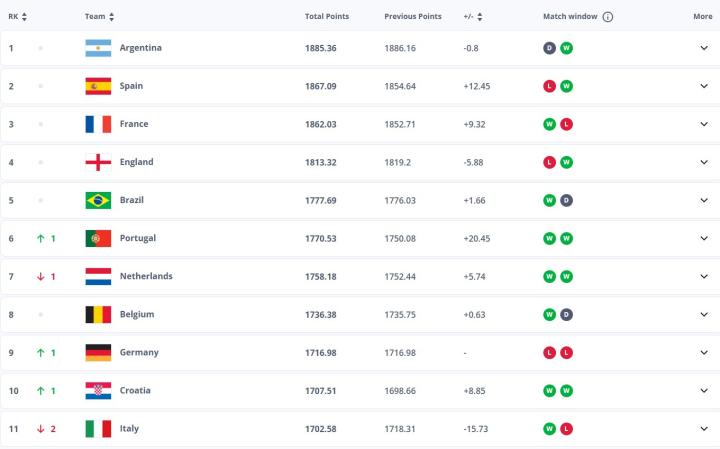Screen dimensions: 720x449
Task: Expand the Italy row details
Action: [x=703, y=428]
